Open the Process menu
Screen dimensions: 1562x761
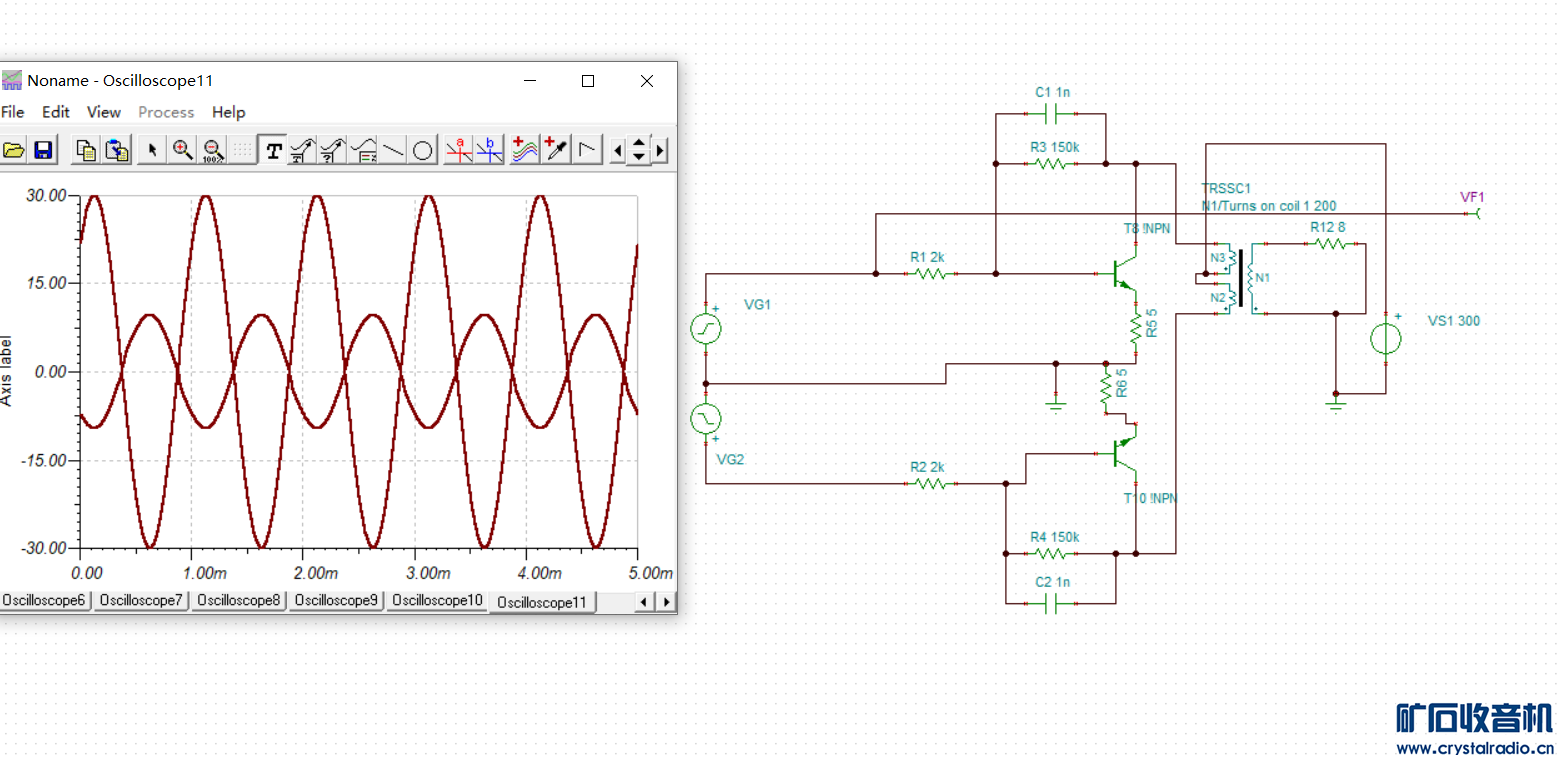pyautogui.click(x=166, y=112)
